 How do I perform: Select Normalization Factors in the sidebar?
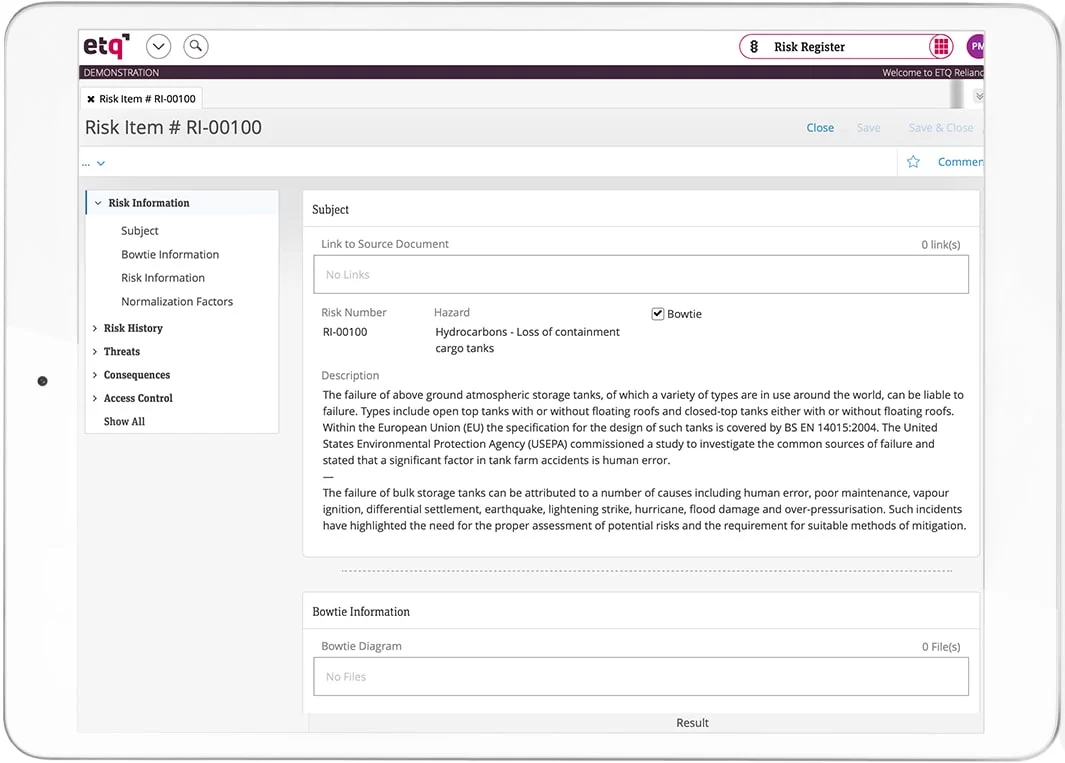pyautogui.click(x=177, y=301)
